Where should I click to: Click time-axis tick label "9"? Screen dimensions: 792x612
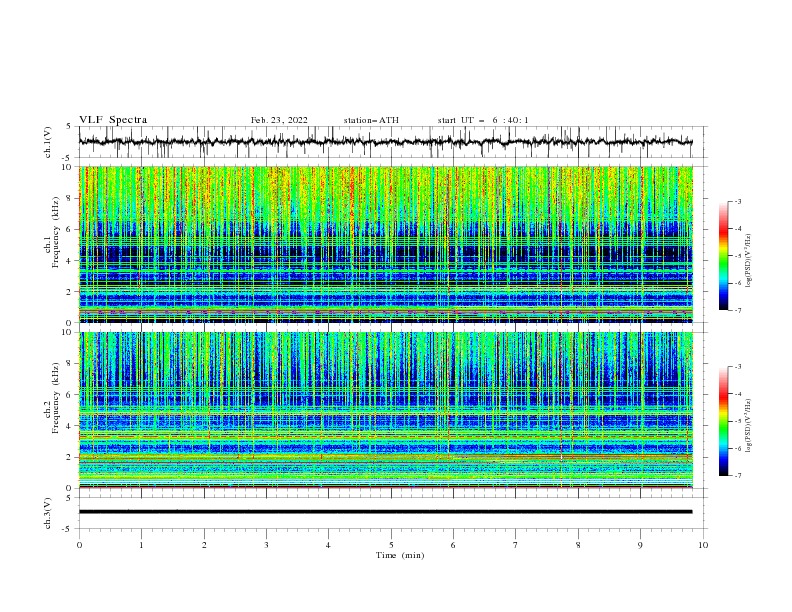pos(640,545)
